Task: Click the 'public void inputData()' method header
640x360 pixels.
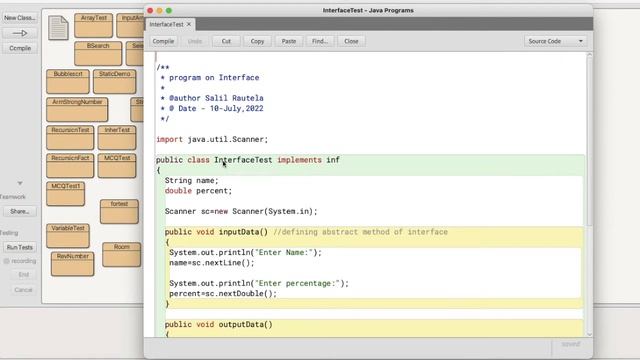Action: (x=216, y=232)
